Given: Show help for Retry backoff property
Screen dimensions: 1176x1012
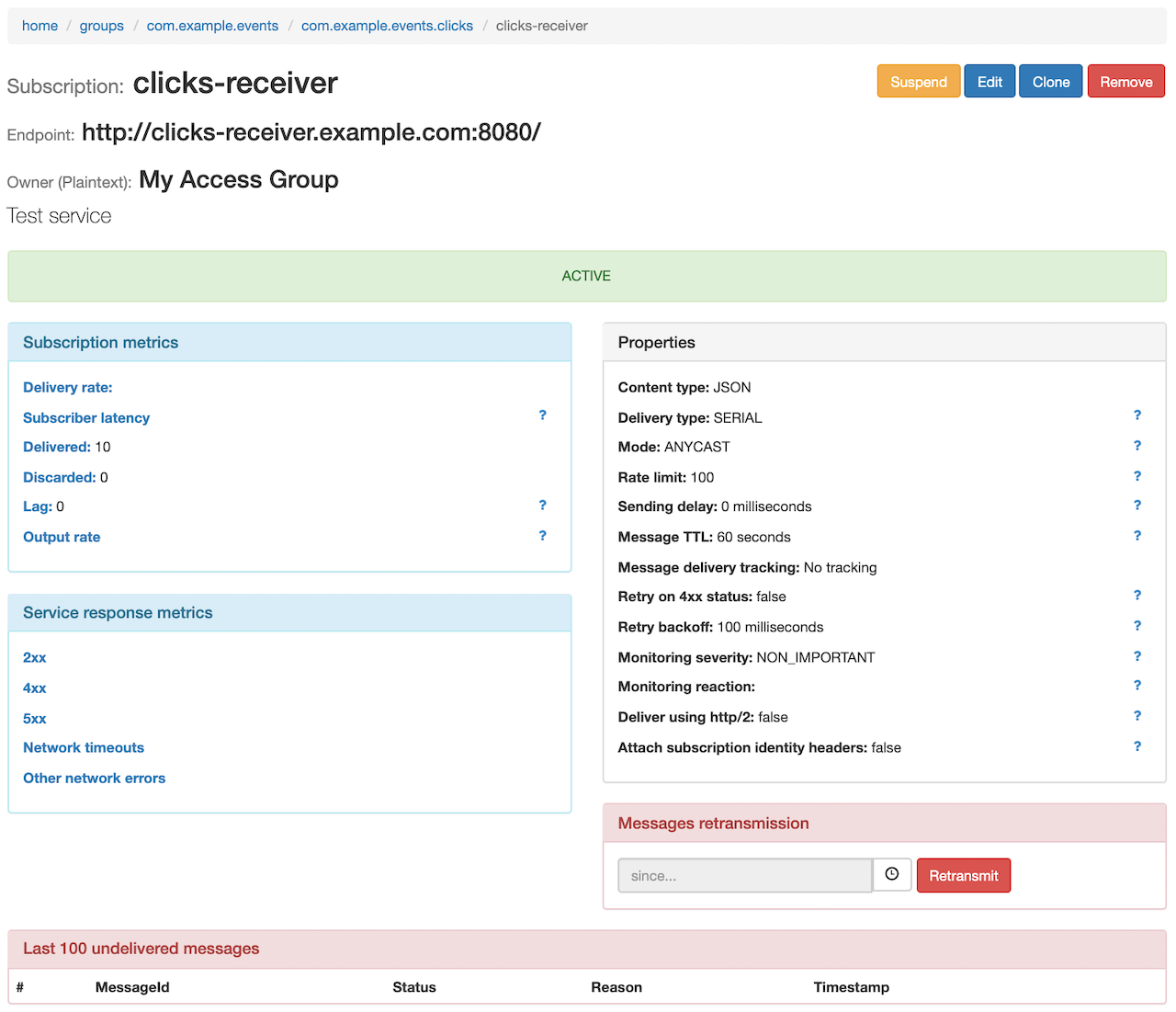Looking at the screenshot, I should click(1137, 626).
